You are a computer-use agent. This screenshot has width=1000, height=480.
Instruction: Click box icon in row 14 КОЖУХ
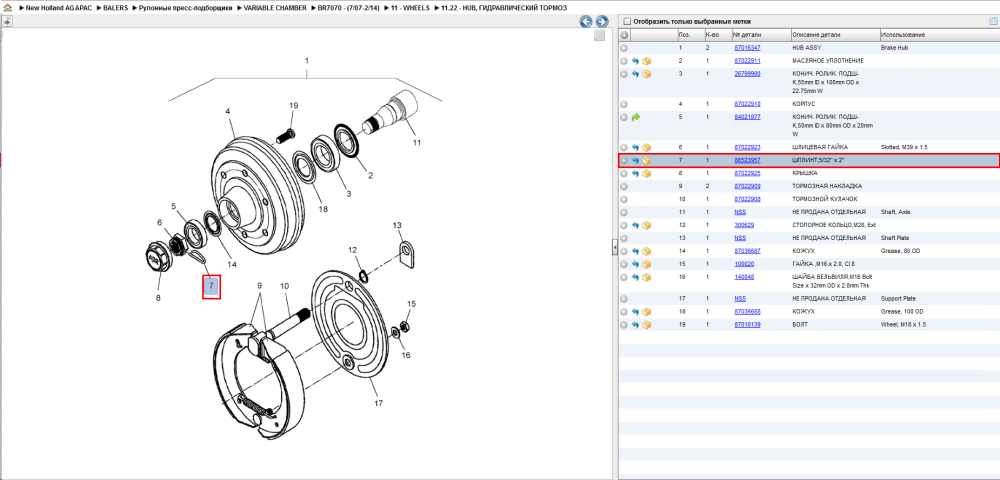646,251
